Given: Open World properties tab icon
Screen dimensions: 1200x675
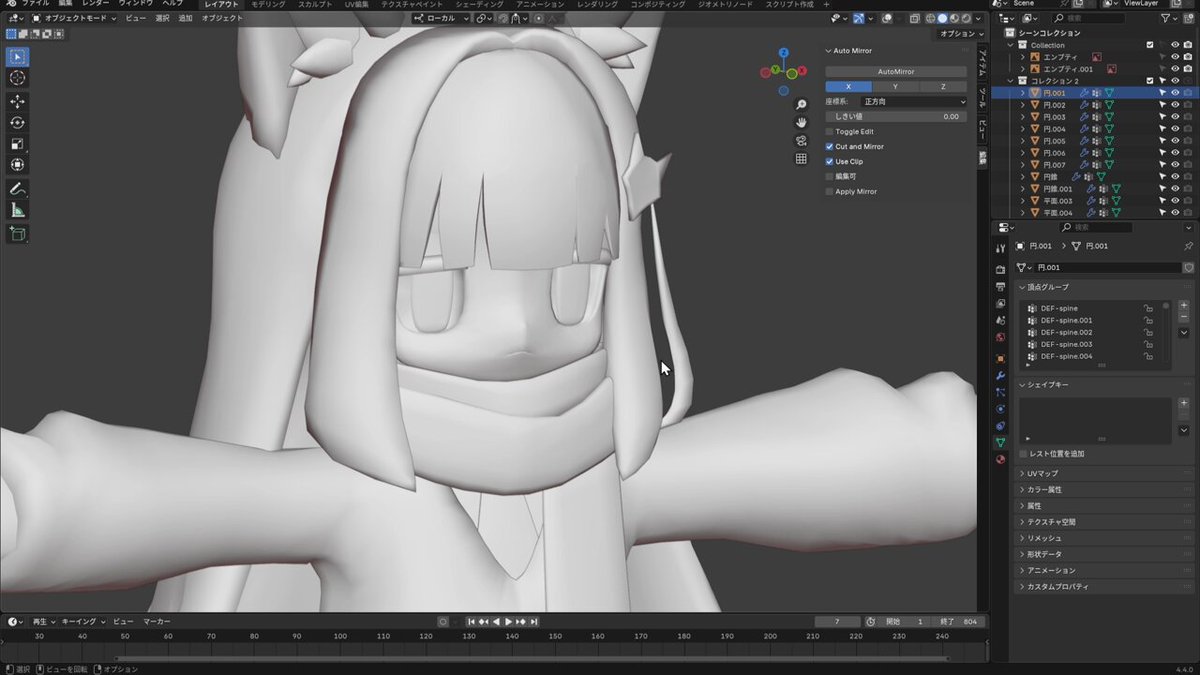Looking at the screenshot, I should click(1000, 337).
